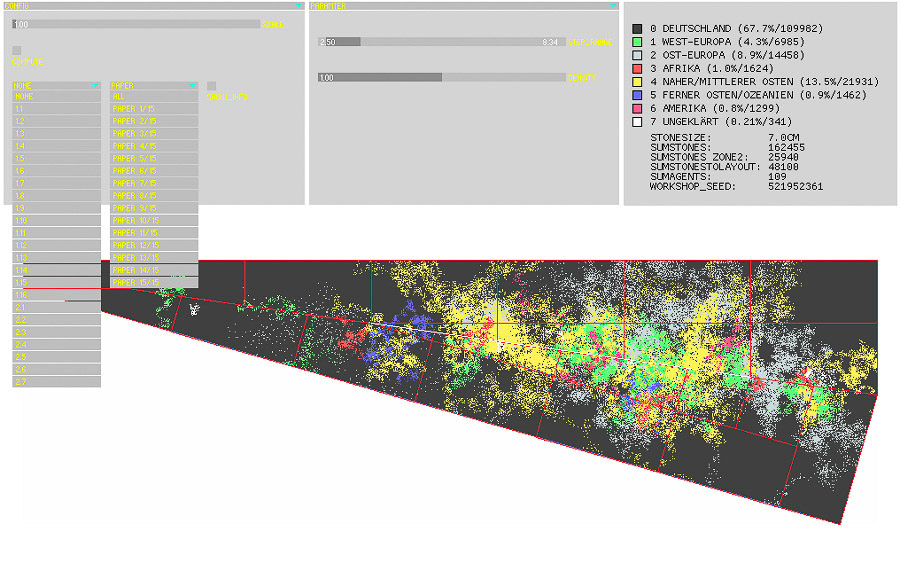
Task: Adjust the STEP_RANGE slider
Action: [x=441, y=42]
